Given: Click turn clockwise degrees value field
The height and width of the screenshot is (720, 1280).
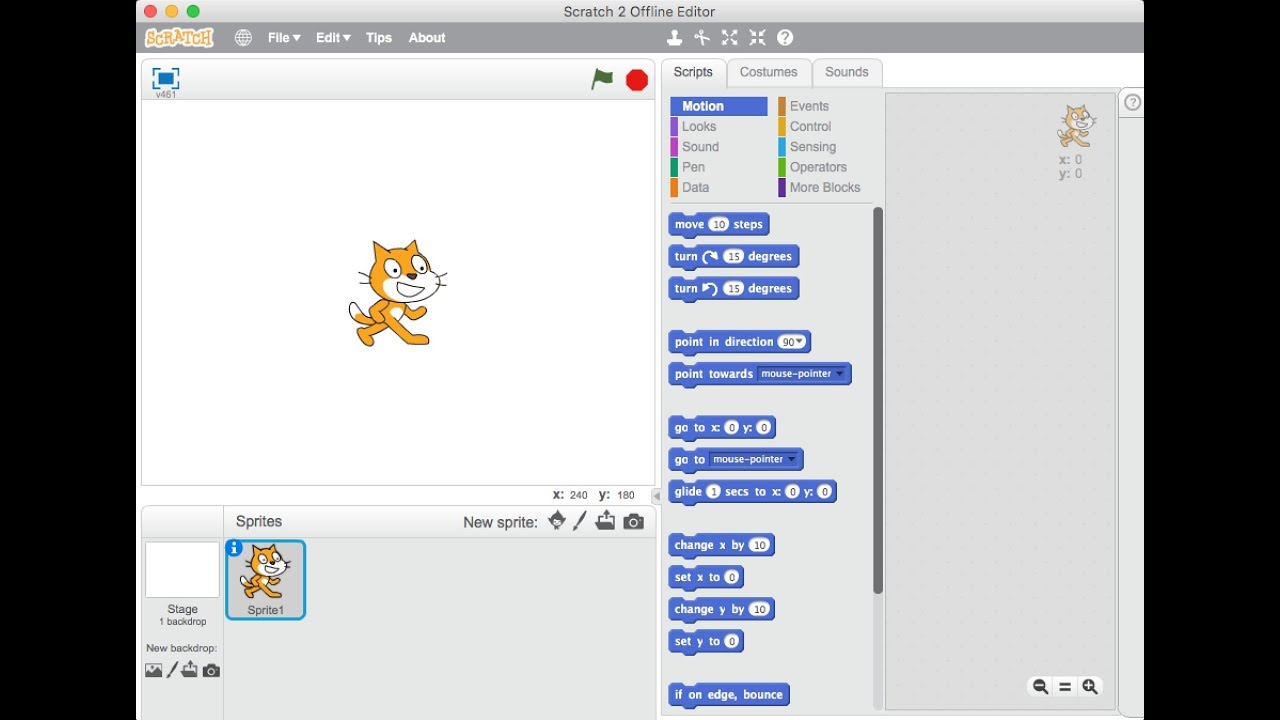Looking at the screenshot, I should 734,257.
